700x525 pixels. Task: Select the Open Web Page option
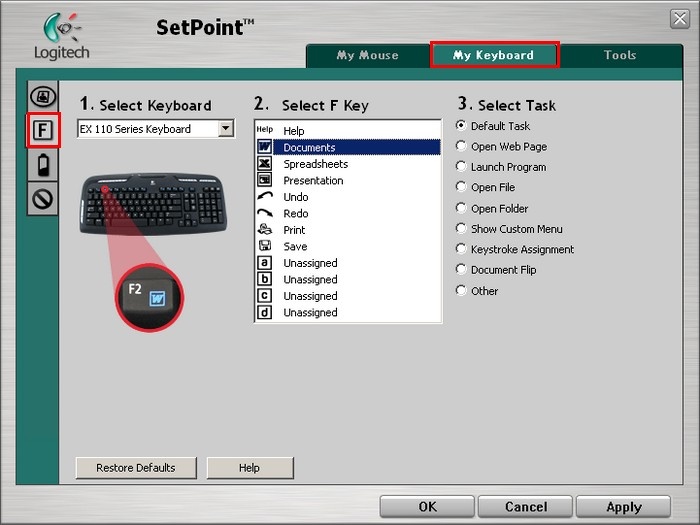click(x=461, y=146)
